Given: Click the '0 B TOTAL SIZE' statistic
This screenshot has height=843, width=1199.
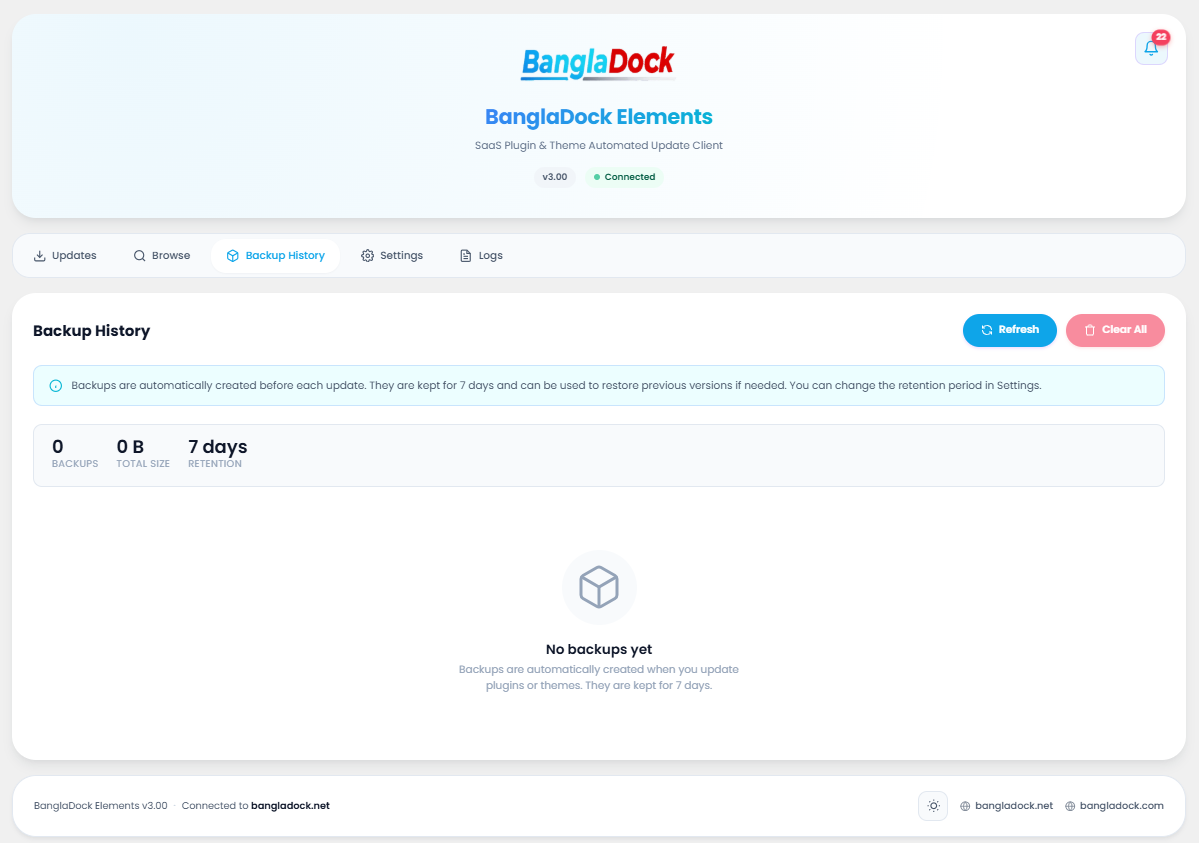Looking at the screenshot, I should pyautogui.click(x=143, y=454).
